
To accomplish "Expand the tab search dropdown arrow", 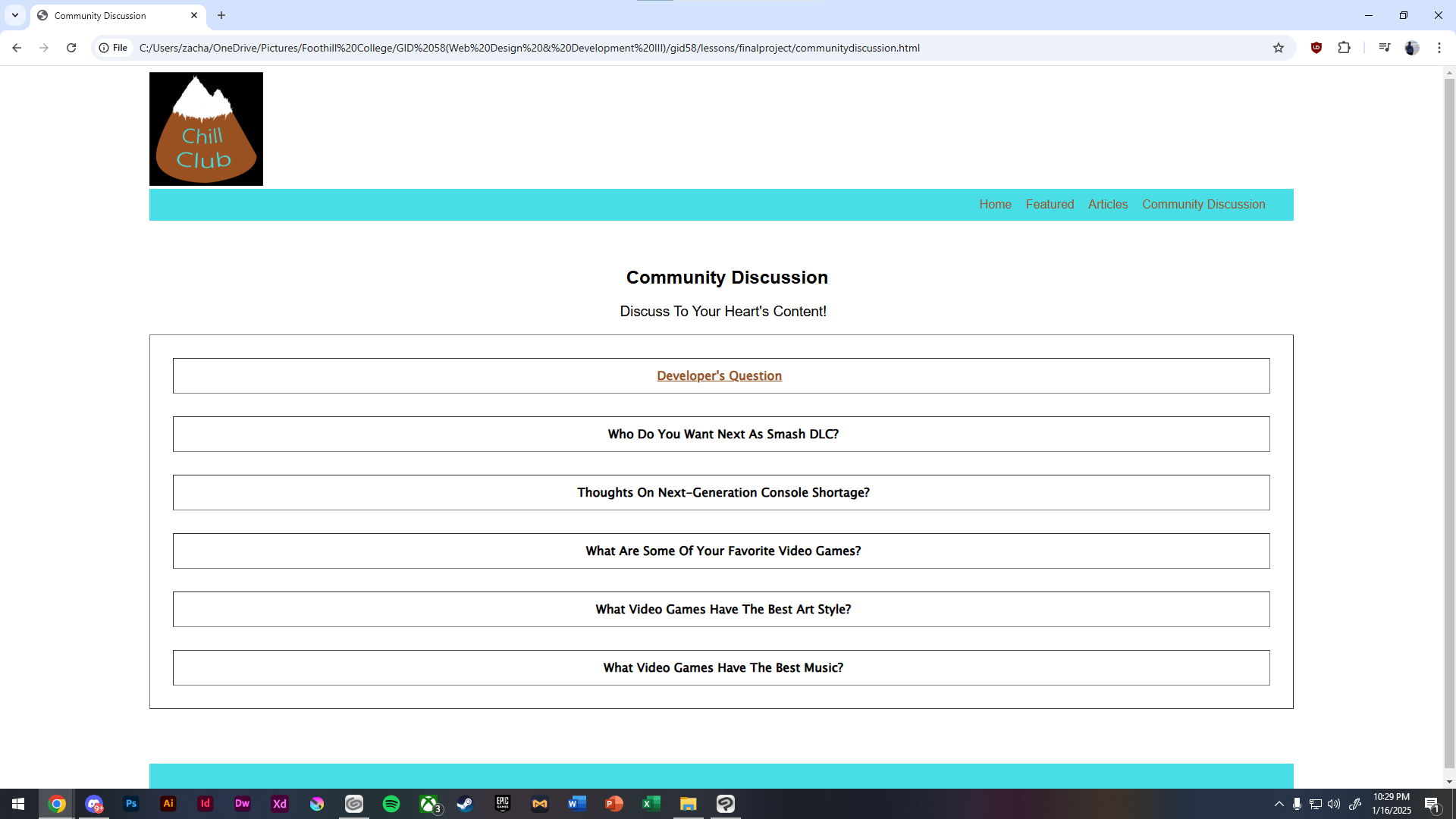I will point(14,15).
